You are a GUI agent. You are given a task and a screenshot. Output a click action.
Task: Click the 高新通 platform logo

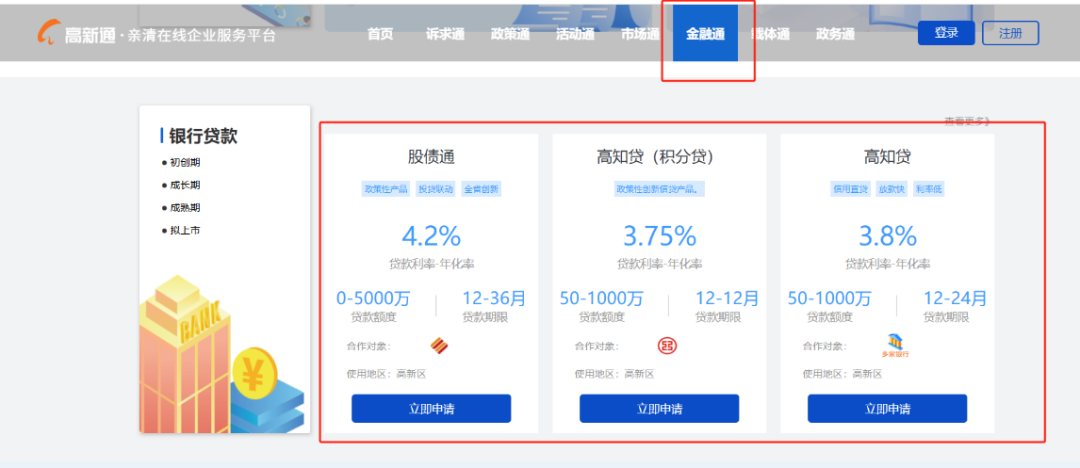click(x=76, y=34)
